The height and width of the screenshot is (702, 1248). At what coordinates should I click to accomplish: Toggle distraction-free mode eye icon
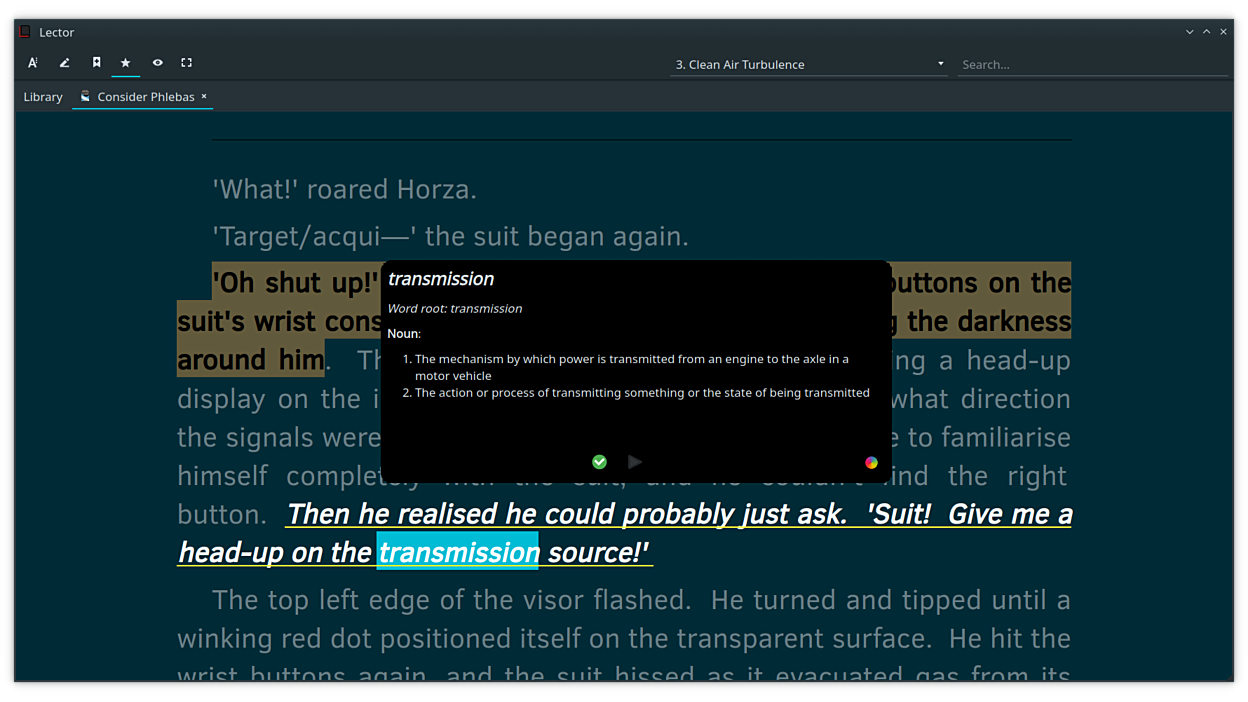(157, 63)
